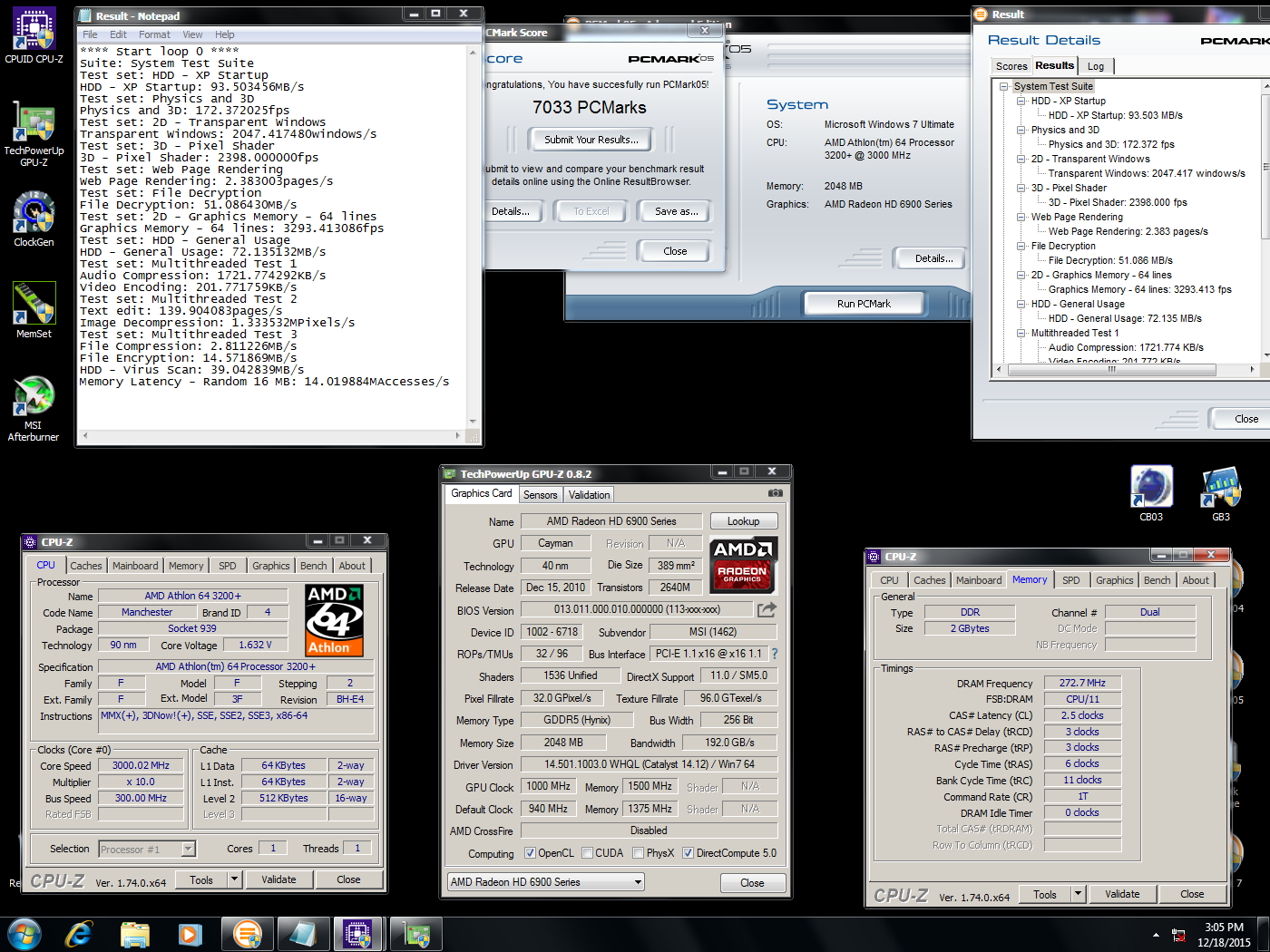Click Close button in GPU-Z window
Viewport: 1270px width, 952px height.
(x=752, y=882)
